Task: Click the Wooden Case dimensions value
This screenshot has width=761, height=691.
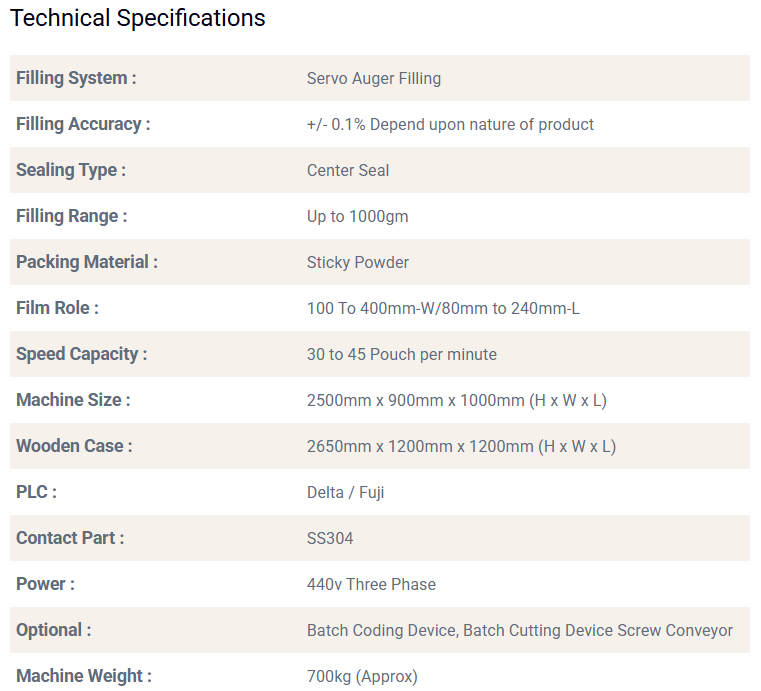Action: click(461, 446)
